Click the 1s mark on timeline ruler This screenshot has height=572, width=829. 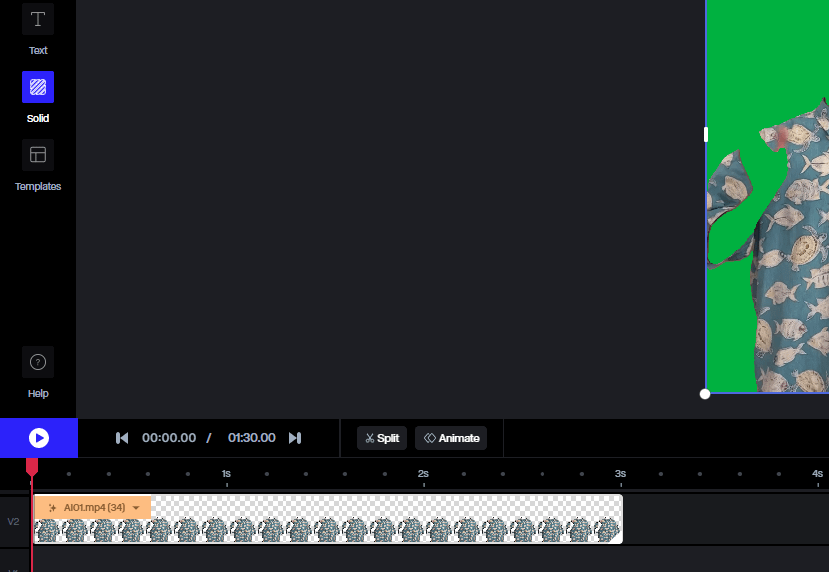tap(226, 474)
